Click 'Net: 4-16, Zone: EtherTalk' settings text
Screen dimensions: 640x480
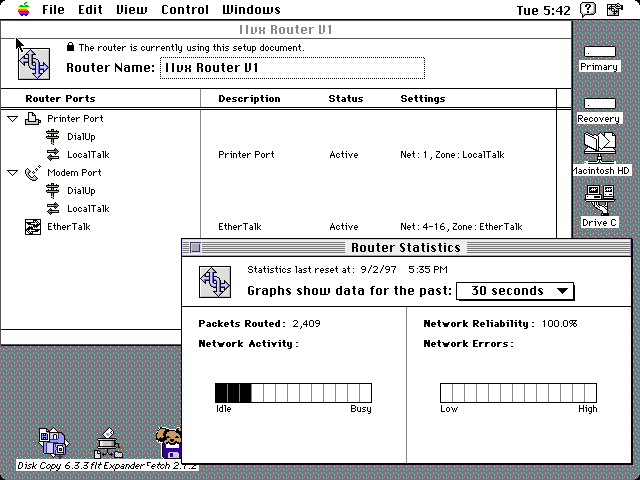coord(461,227)
